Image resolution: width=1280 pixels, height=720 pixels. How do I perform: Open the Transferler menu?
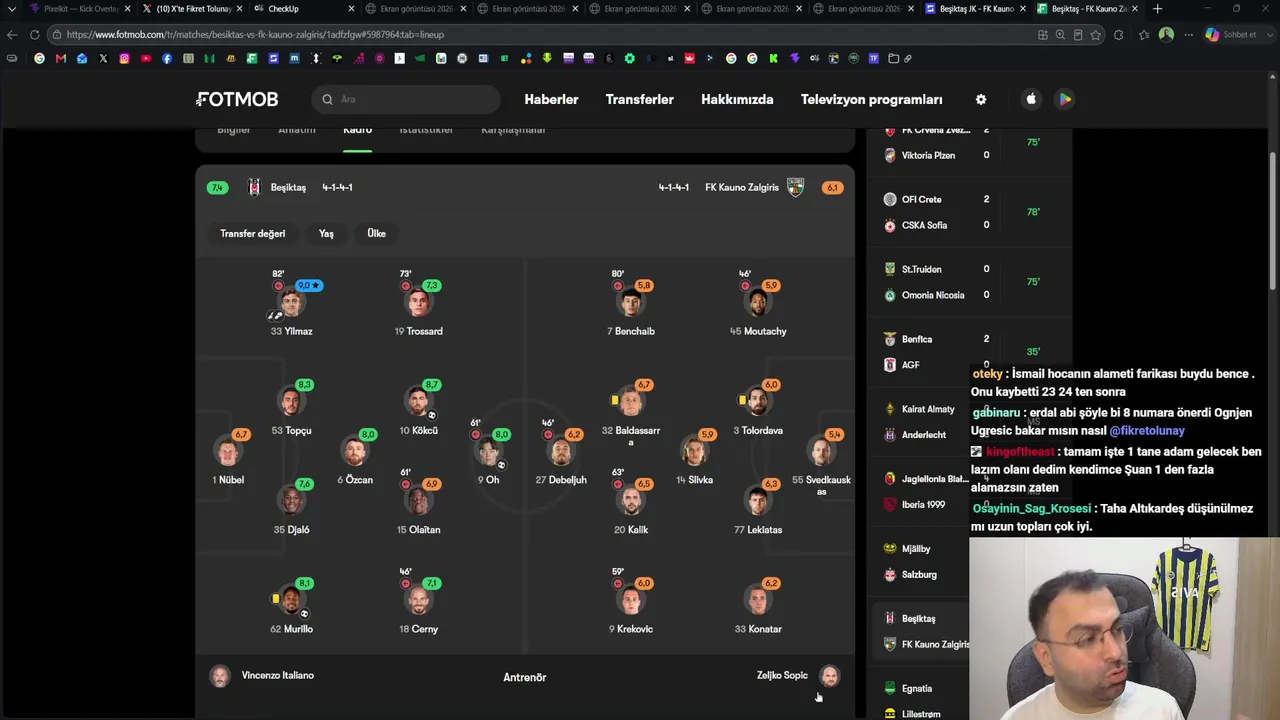[640, 99]
